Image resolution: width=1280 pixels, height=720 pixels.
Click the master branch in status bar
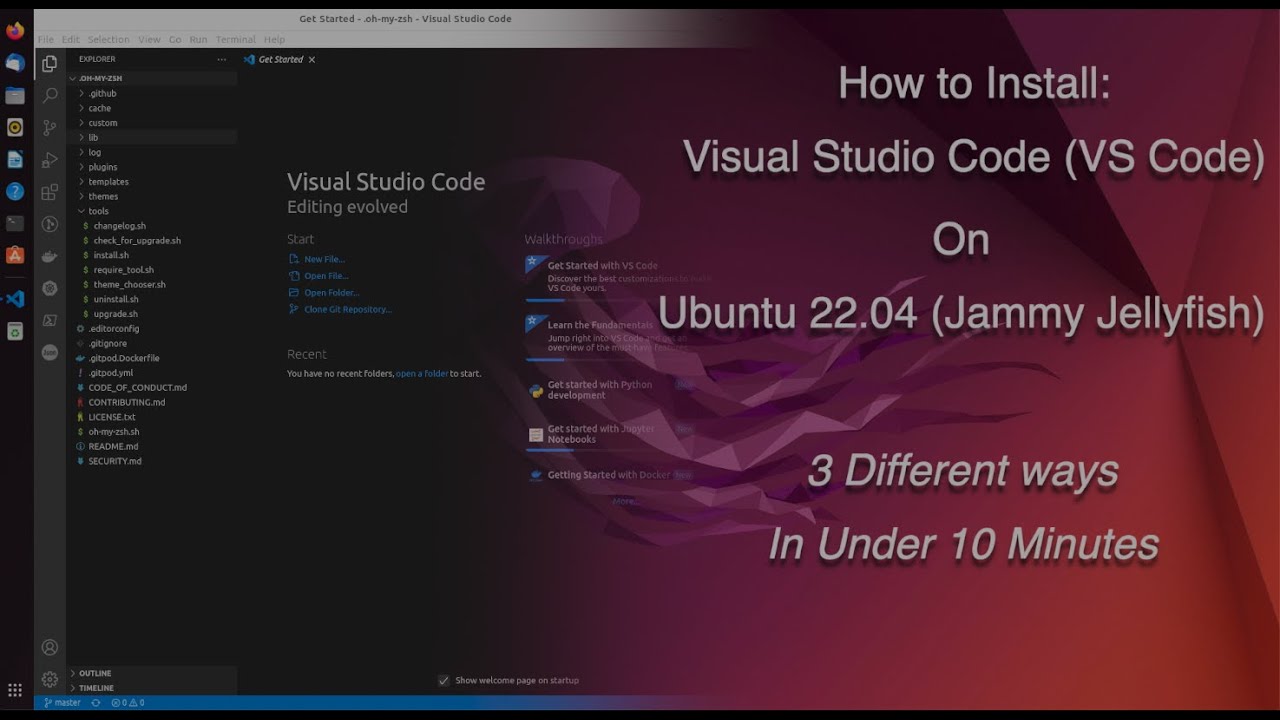tap(62, 702)
